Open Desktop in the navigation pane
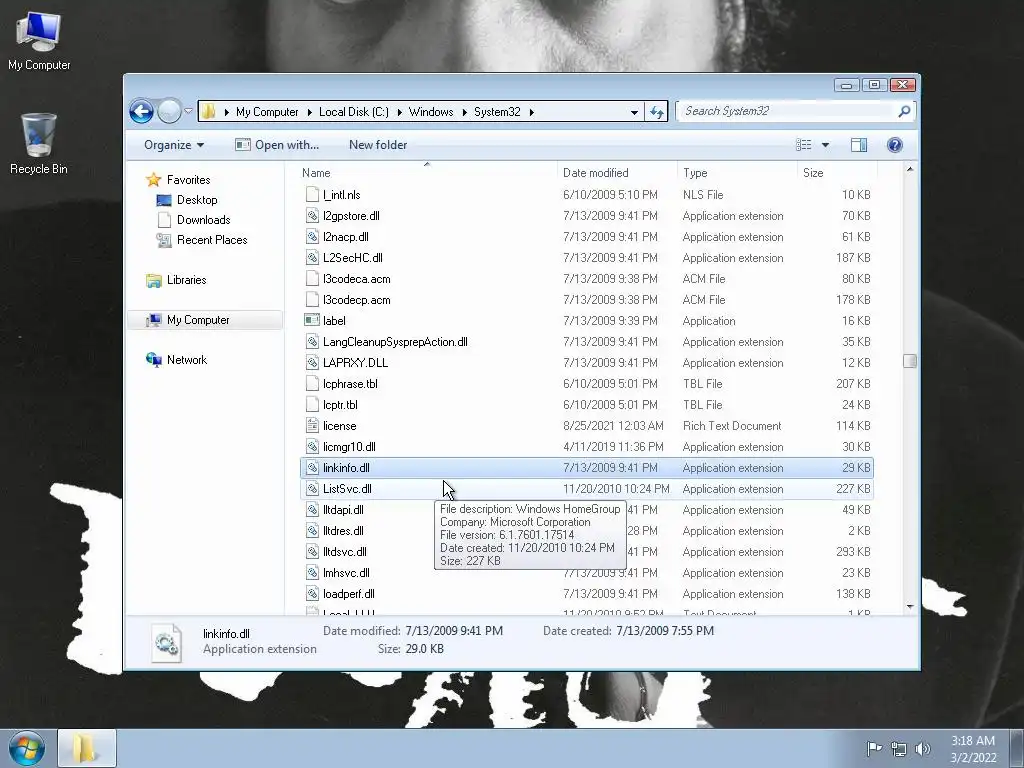Viewport: 1024px width, 768px height. pos(197,200)
